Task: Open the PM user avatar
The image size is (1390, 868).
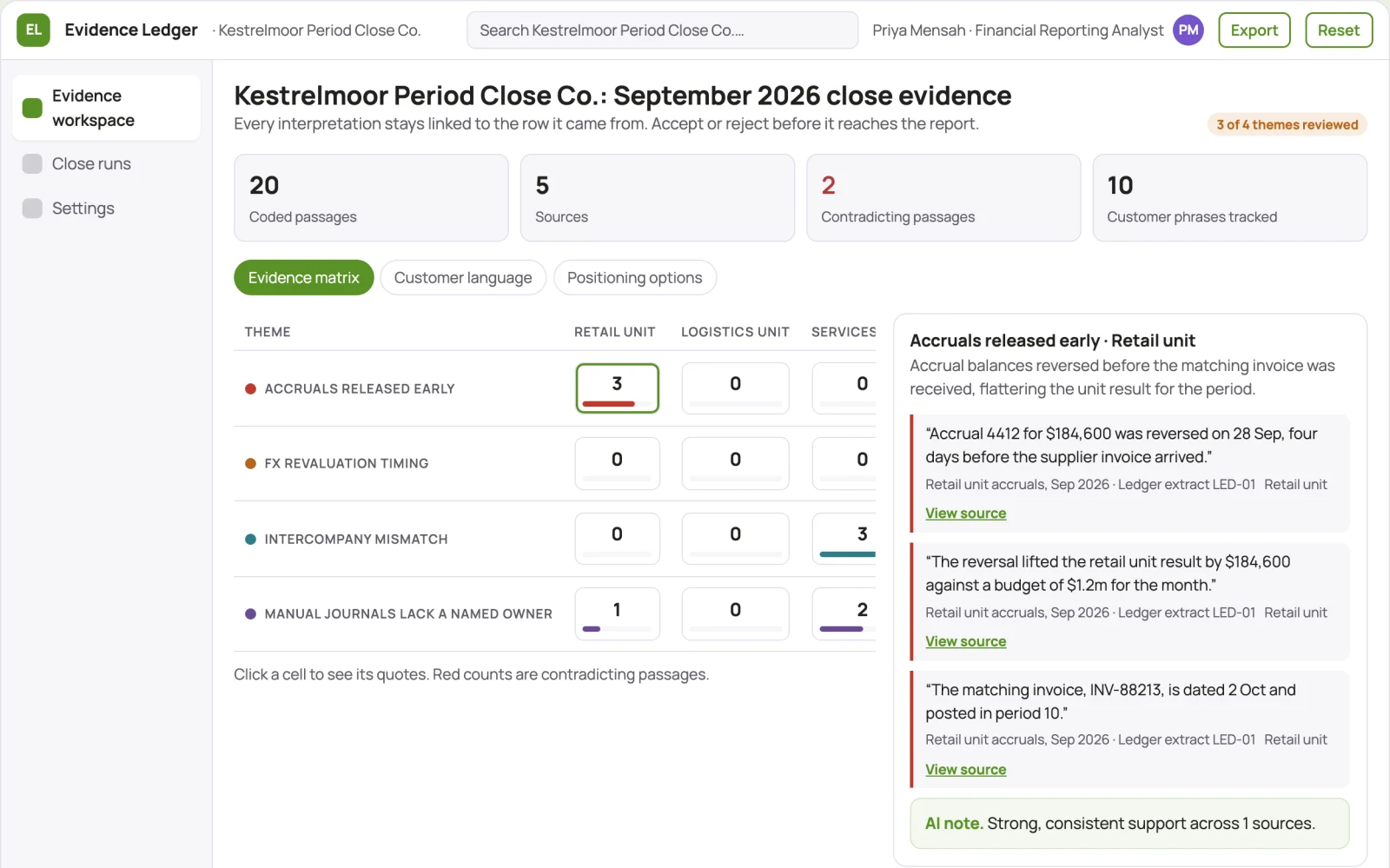Action: [x=1188, y=30]
